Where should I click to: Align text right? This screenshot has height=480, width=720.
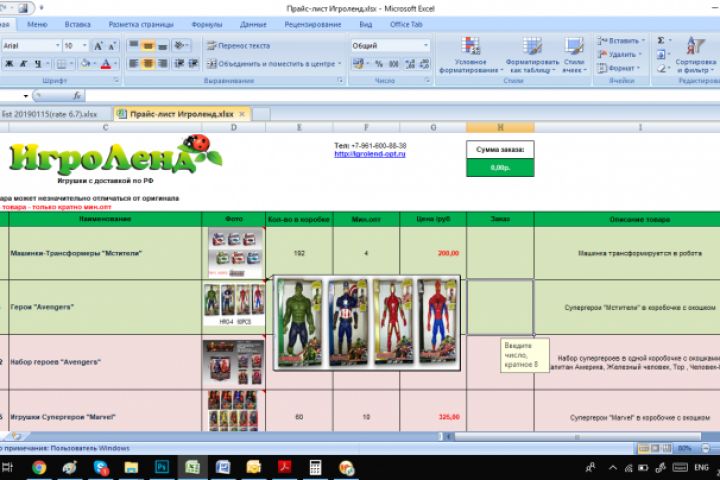163,63
